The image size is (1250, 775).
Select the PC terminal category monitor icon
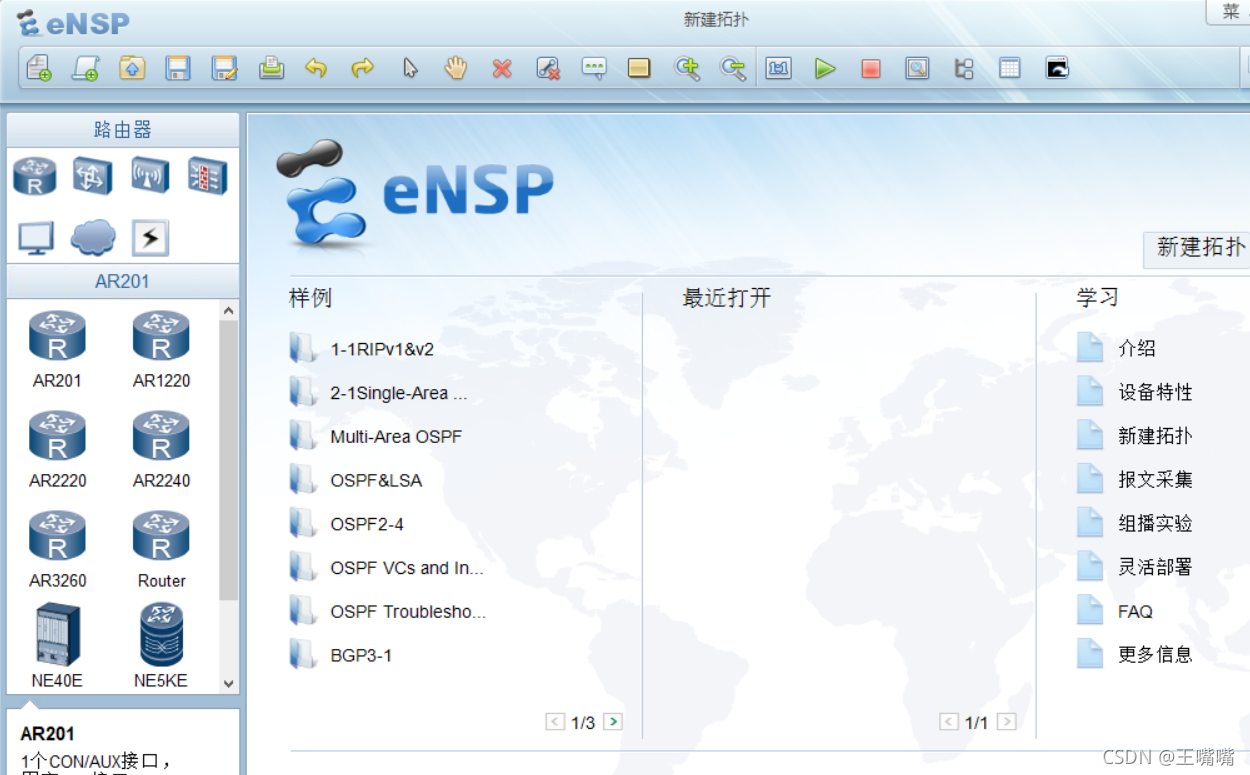tap(36, 238)
